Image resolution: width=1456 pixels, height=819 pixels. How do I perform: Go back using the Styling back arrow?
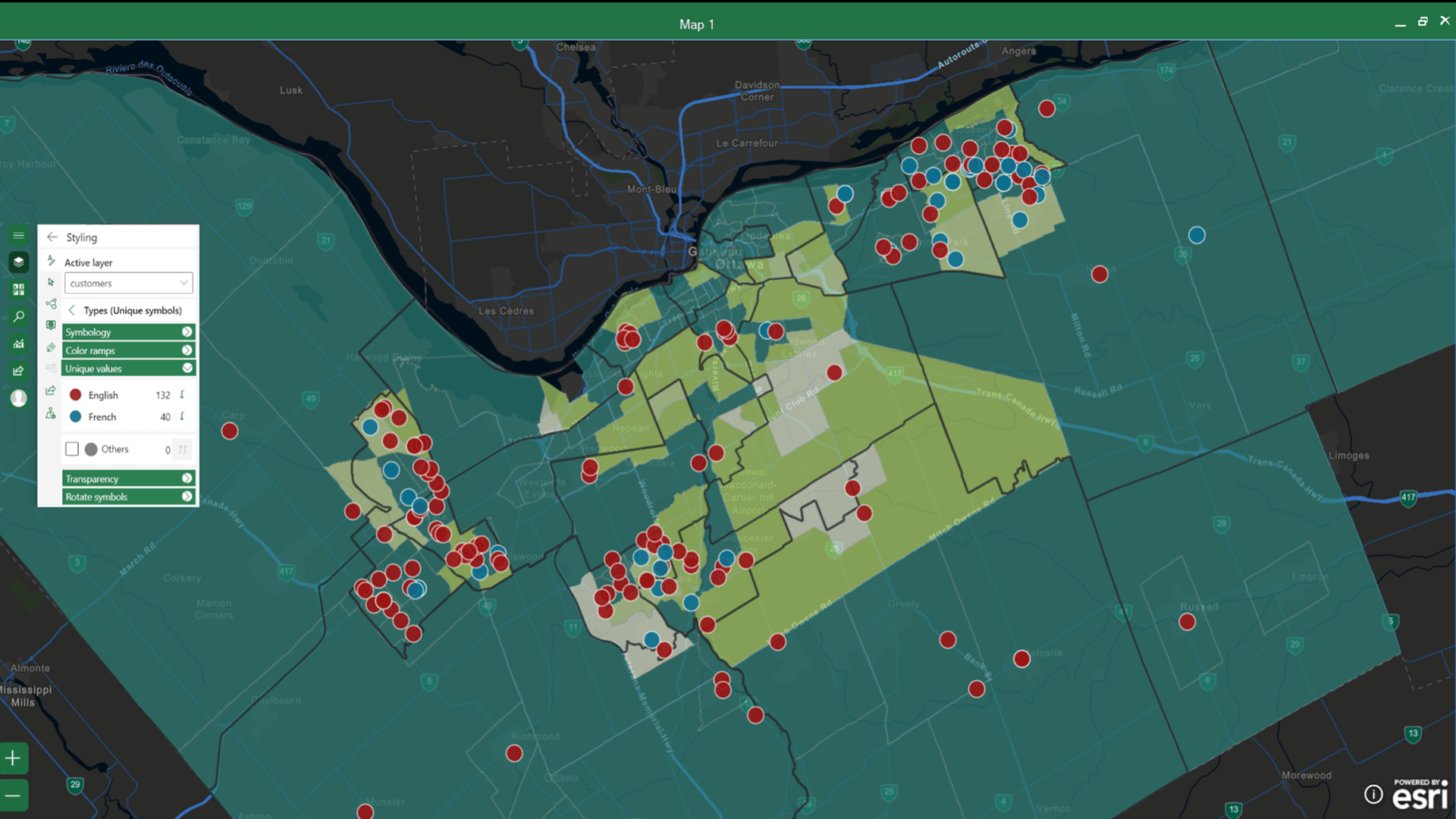tap(52, 237)
